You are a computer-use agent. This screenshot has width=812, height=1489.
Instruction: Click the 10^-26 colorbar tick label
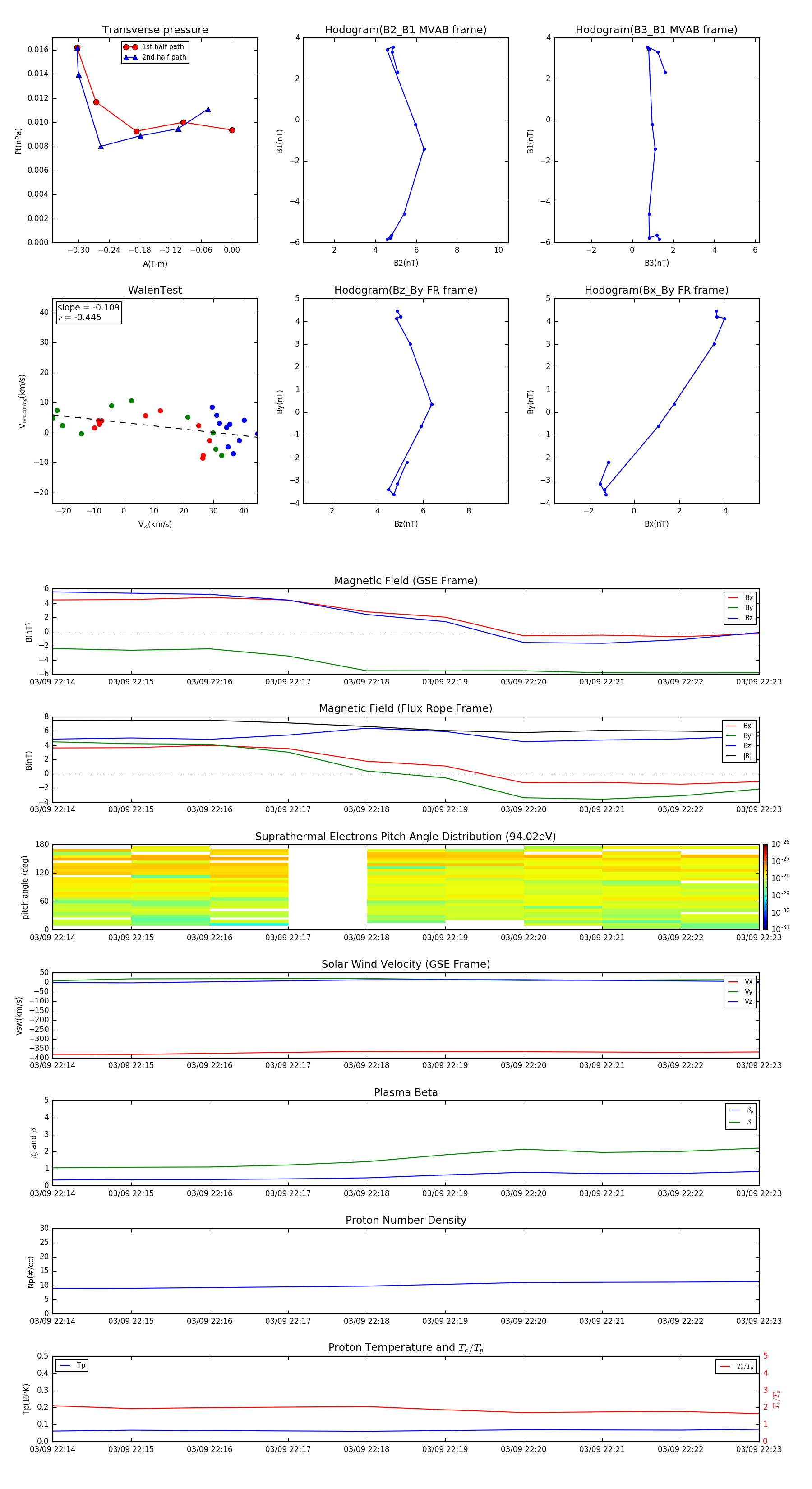coord(780,844)
